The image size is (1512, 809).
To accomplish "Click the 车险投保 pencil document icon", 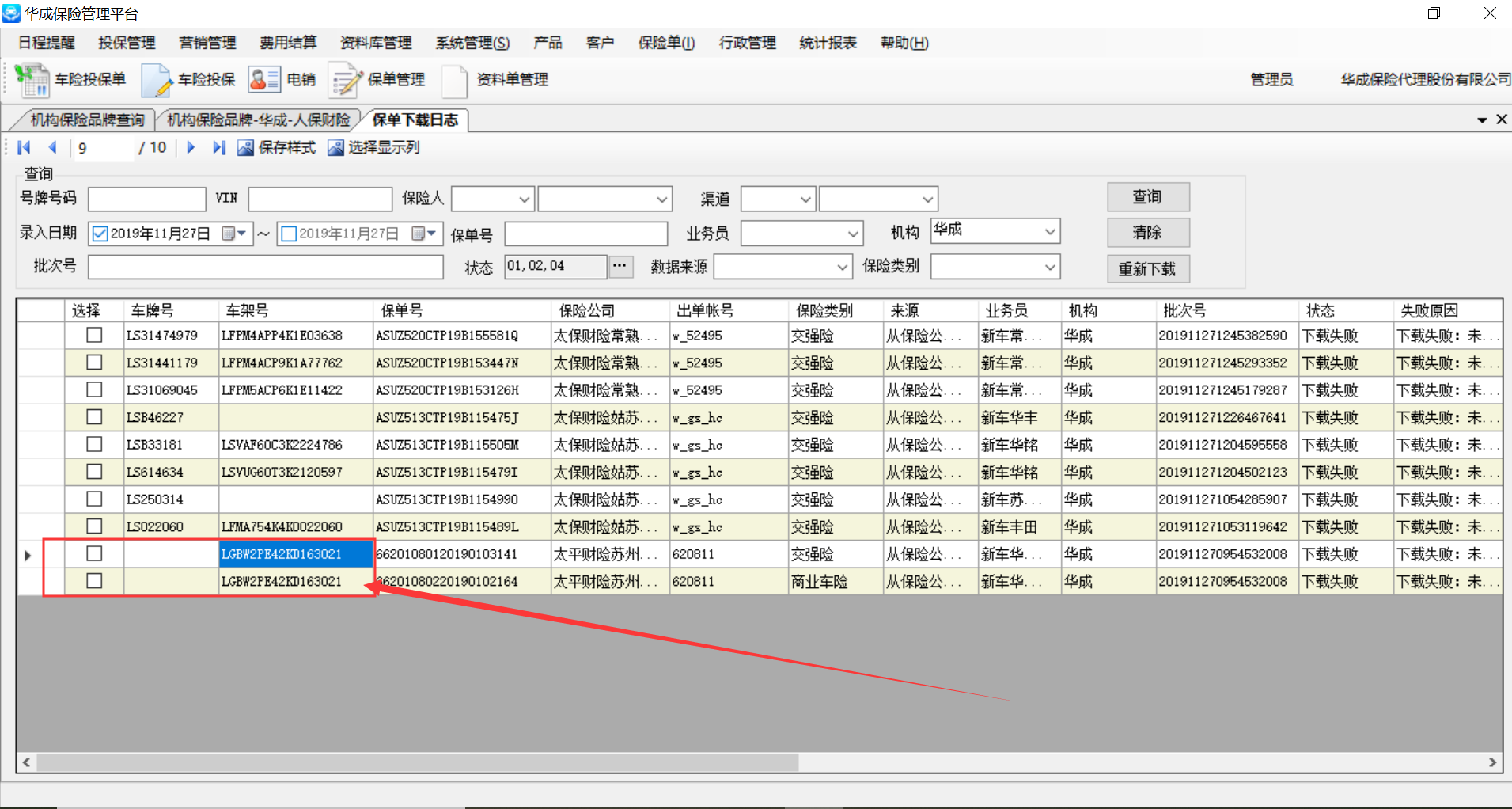I will point(157,80).
